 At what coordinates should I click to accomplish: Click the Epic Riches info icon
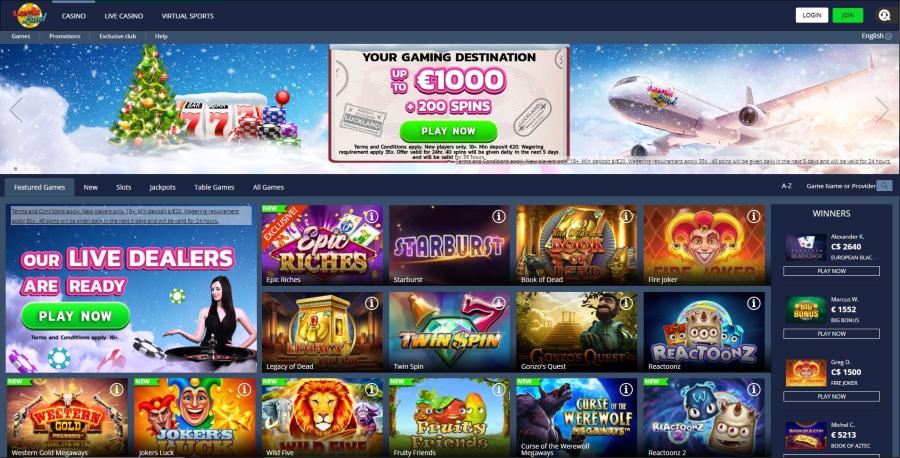371,216
